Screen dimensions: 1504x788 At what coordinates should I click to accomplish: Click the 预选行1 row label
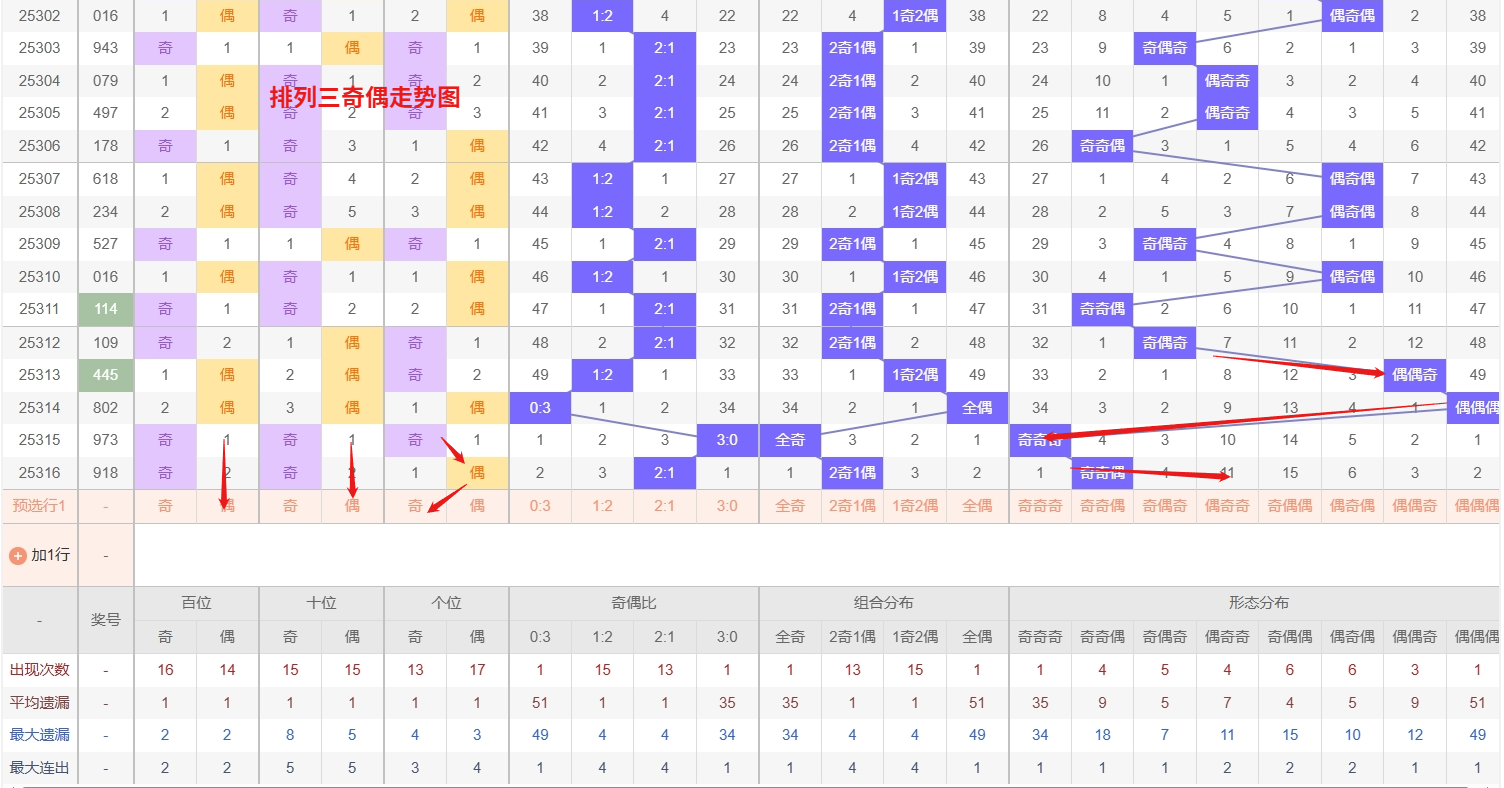[x=40, y=506]
